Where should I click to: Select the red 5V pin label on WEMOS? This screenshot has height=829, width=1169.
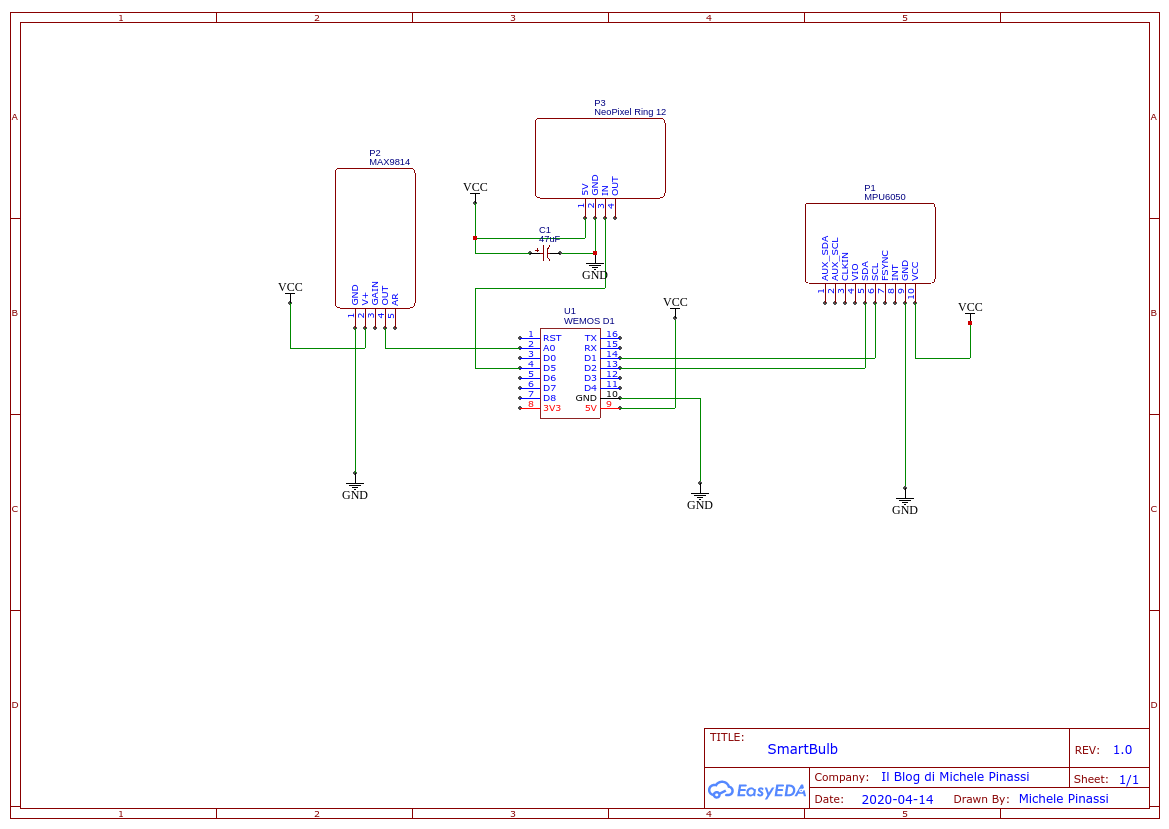590,409
